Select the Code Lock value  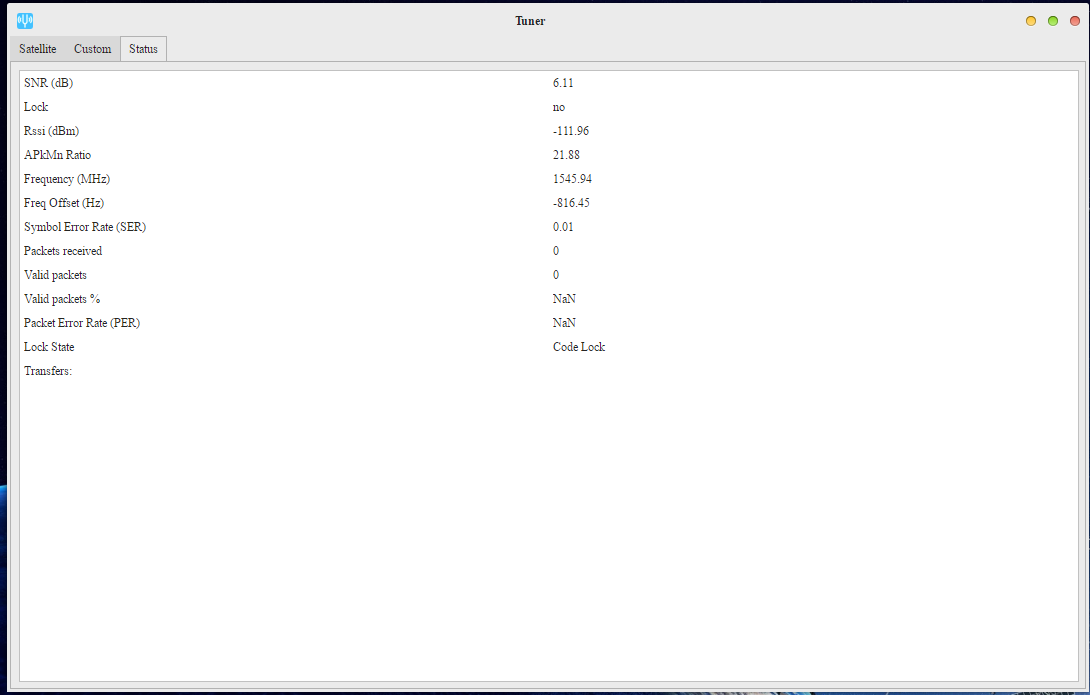(579, 347)
